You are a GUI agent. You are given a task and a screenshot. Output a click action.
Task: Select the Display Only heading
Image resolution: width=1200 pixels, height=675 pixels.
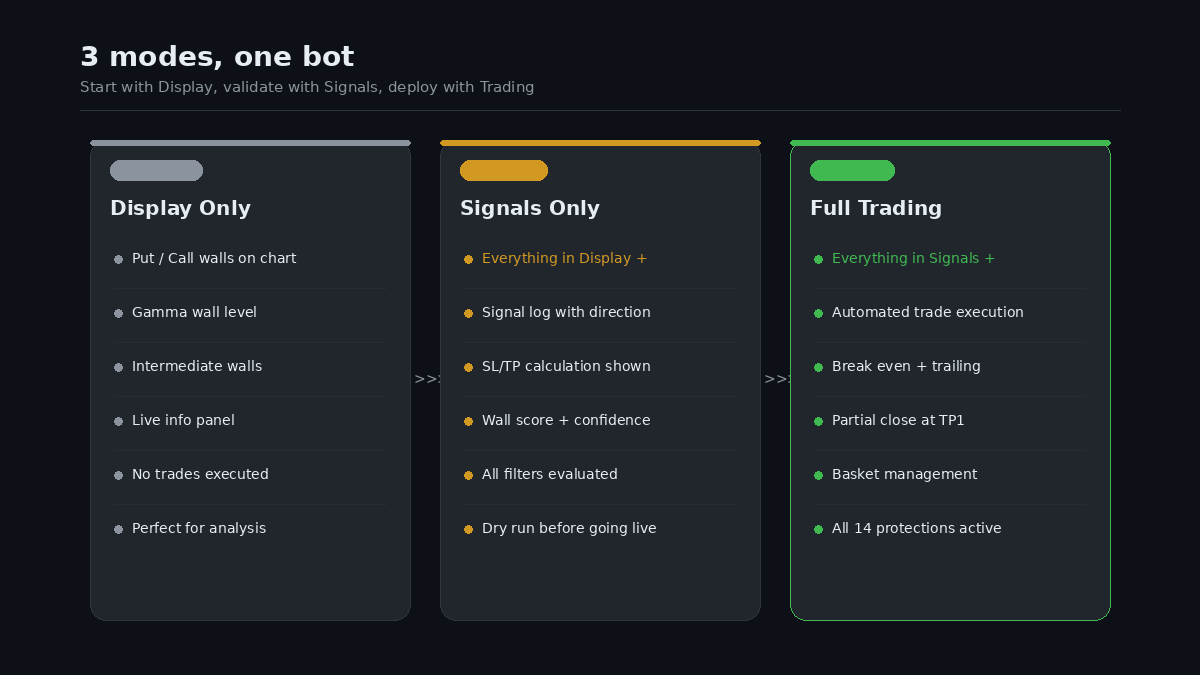(180, 208)
